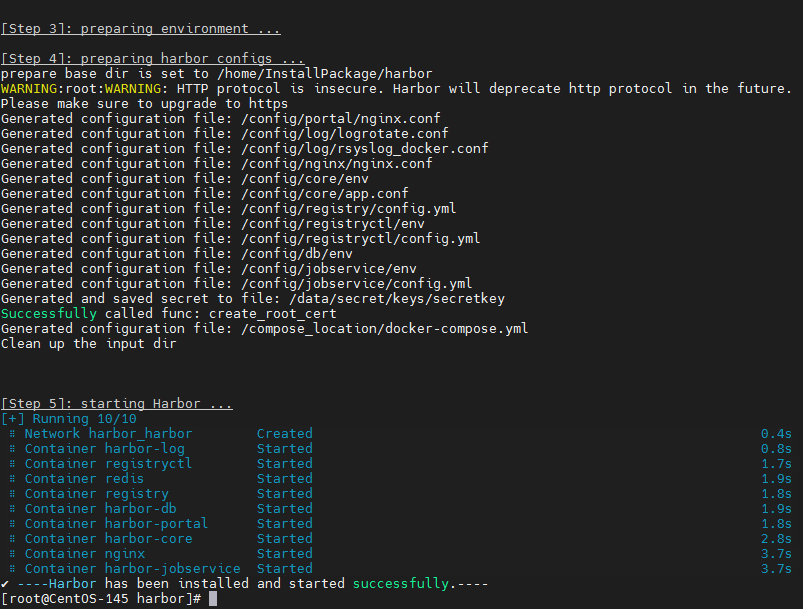Click the path /config/jobservice/env
Screen dimensions: 803x609
[x=329, y=268]
